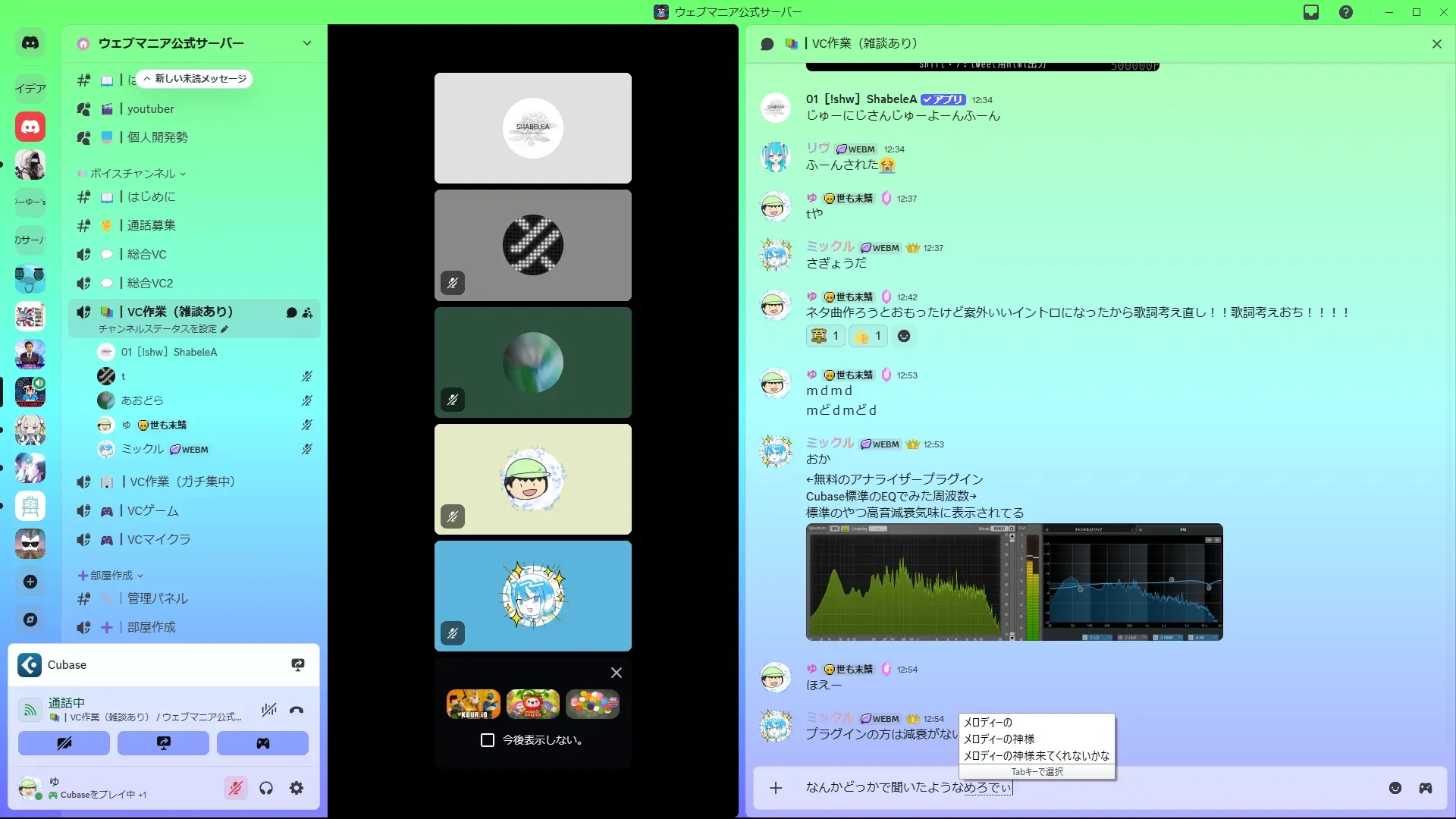Image resolution: width=1456 pixels, height=819 pixels.
Task: Toggle the microphone mute button
Action: pos(236,788)
